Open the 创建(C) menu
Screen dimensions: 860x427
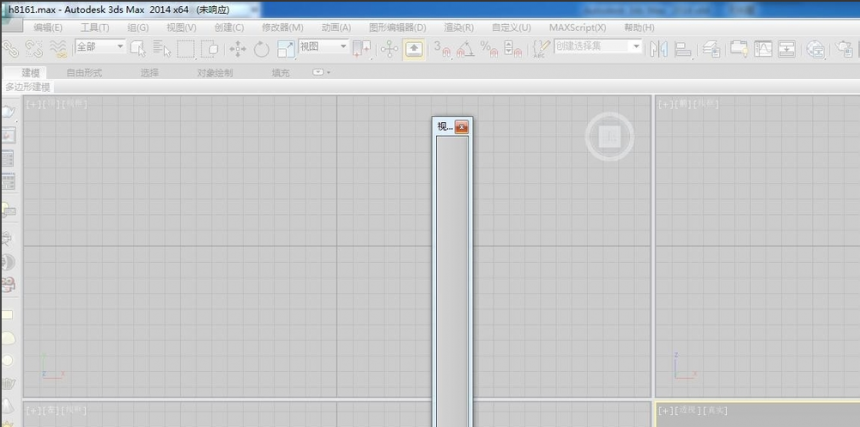pyautogui.click(x=229, y=27)
